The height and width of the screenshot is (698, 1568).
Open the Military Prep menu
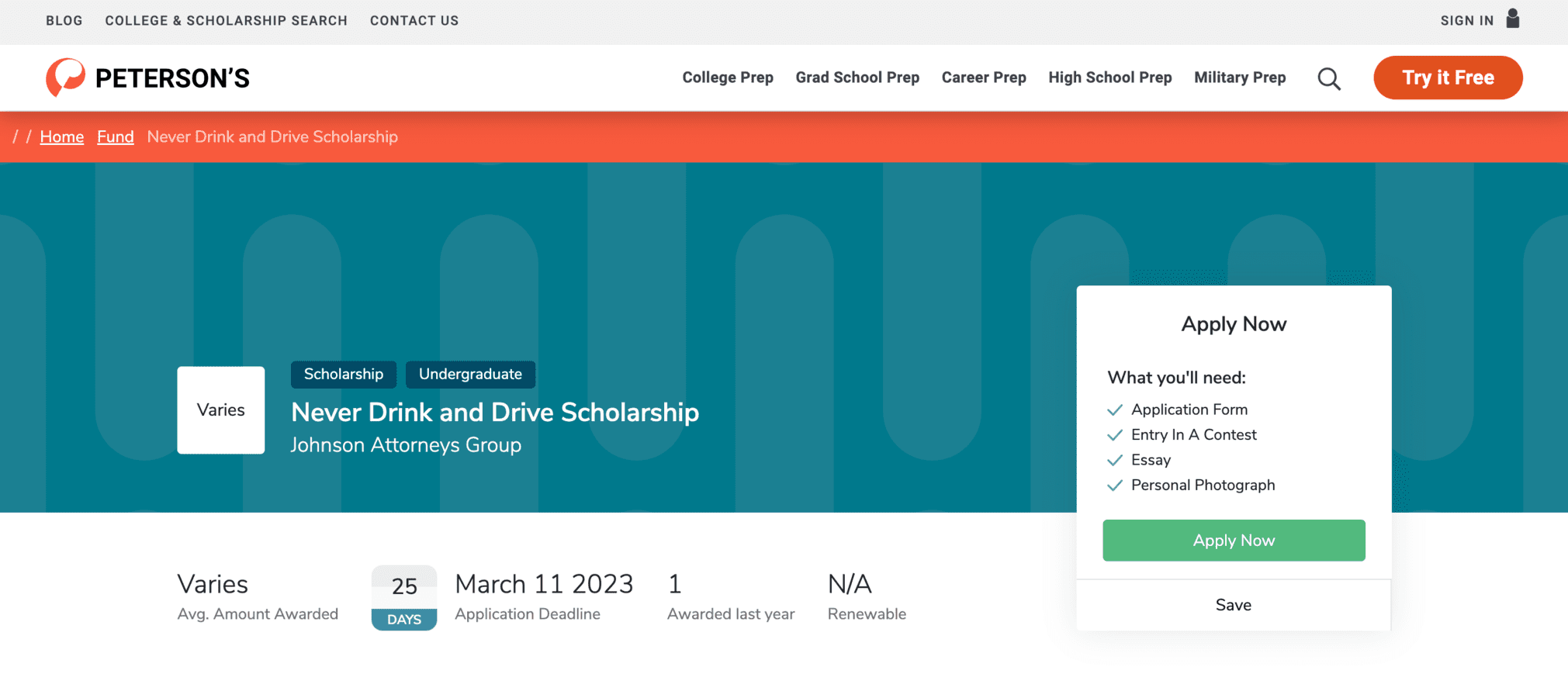[x=1239, y=78]
